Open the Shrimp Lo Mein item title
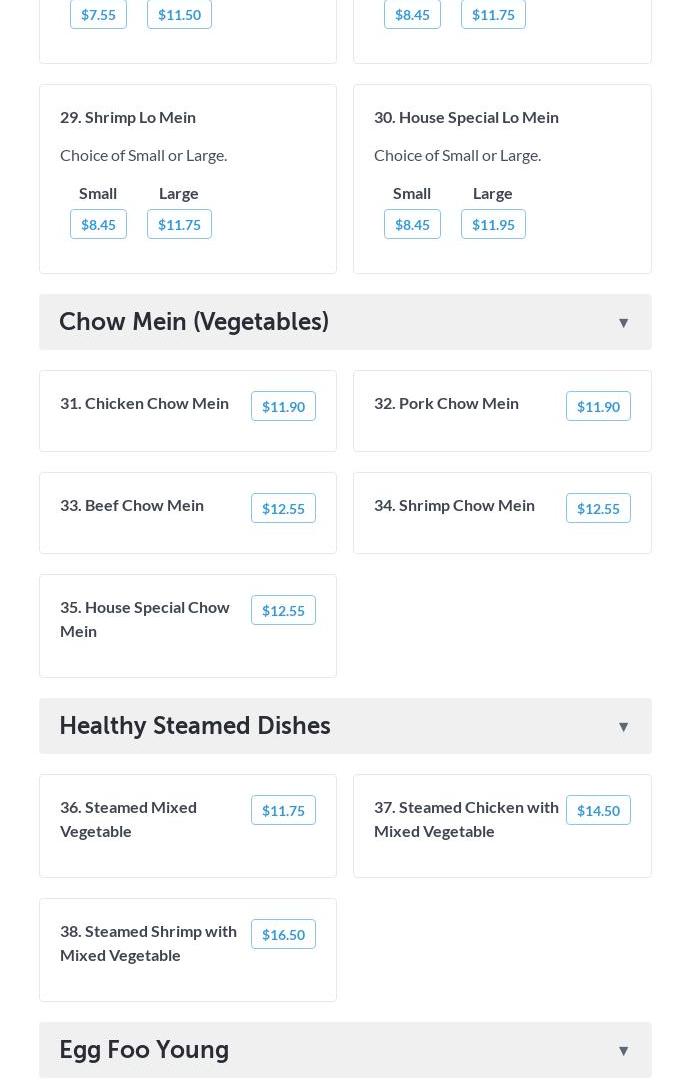This screenshot has width=690, height=1089. [128, 117]
